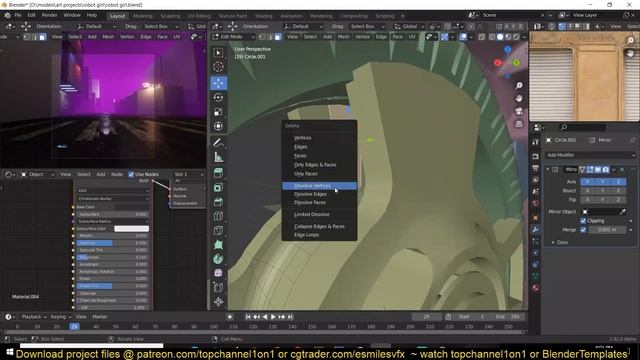Activate the Cursor tool in viewport toolbar
Viewport: 640px width, 360px height.
(x=218, y=67)
